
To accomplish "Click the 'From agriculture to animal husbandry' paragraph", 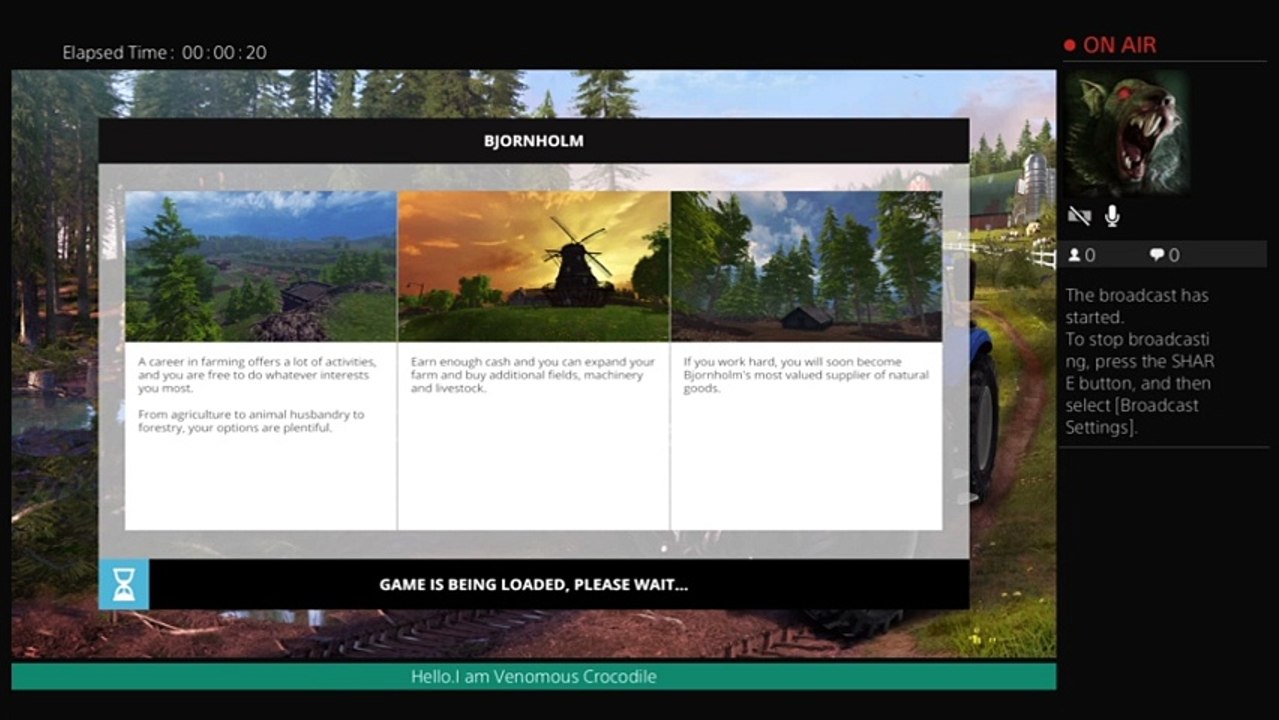I will coord(251,421).
